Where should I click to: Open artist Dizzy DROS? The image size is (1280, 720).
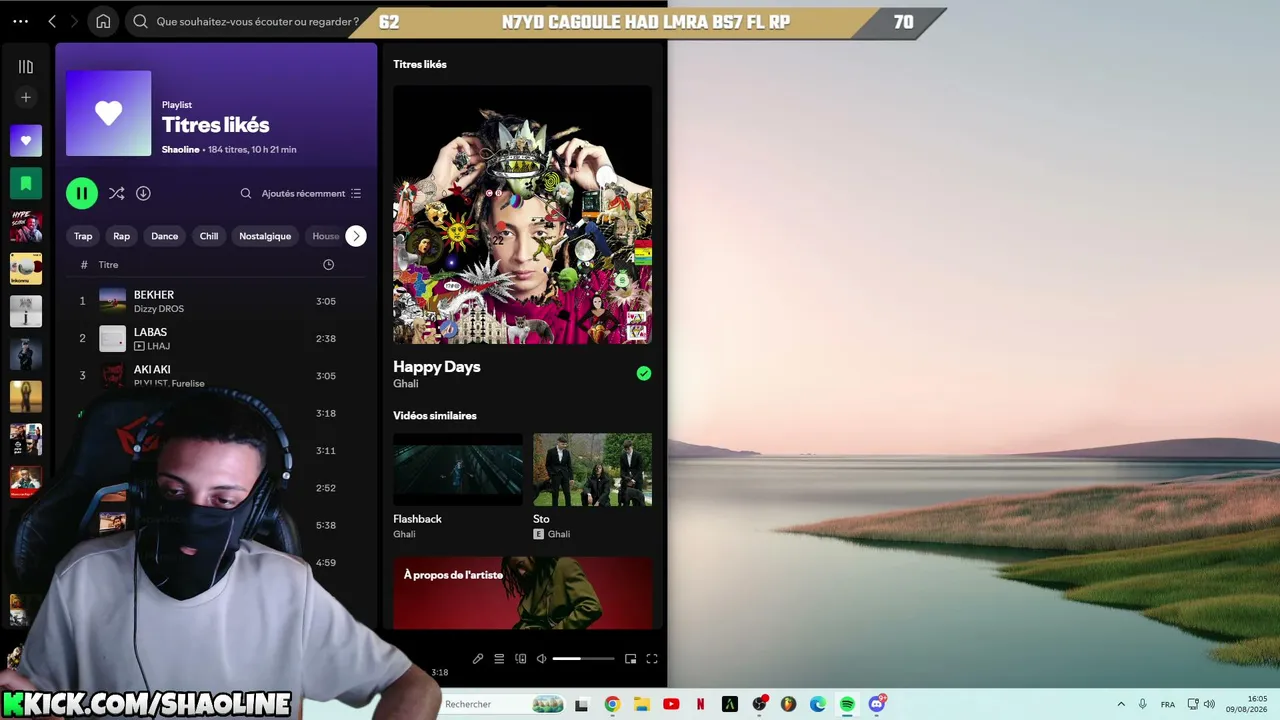click(159, 309)
